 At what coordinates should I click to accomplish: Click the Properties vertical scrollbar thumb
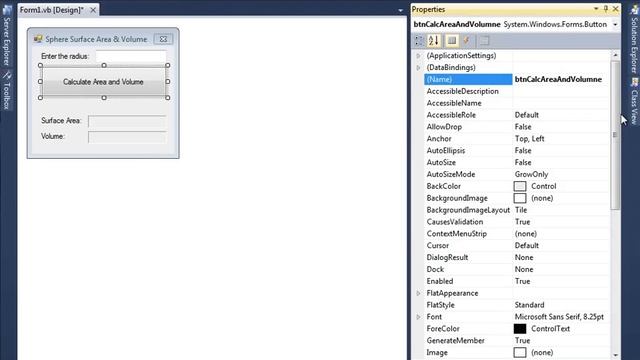tap(615, 135)
